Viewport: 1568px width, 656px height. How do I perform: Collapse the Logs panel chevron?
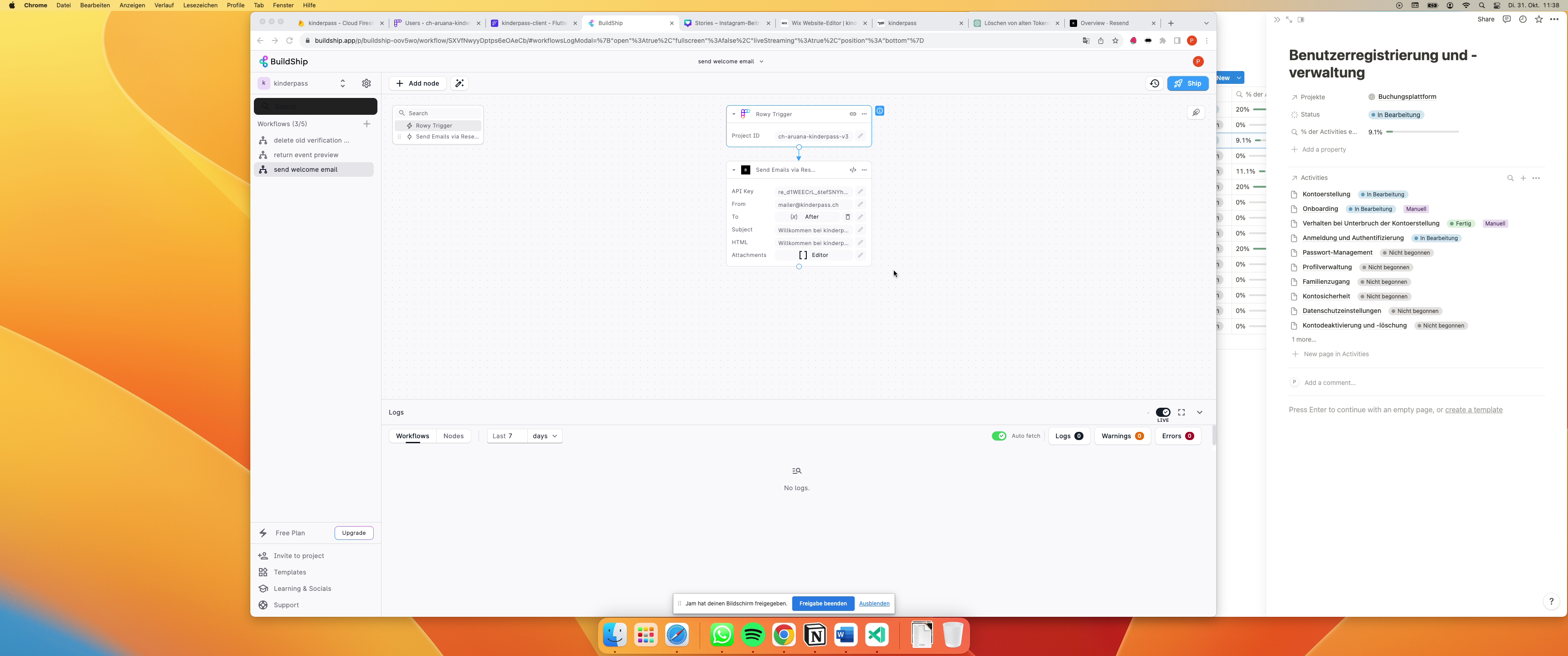click(1200, 412)
